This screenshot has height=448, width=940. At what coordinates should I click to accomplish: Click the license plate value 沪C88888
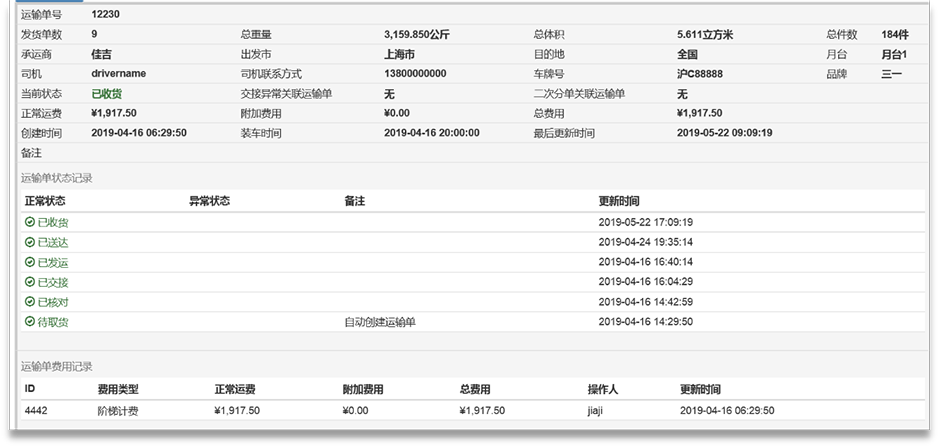pos(699,74)
